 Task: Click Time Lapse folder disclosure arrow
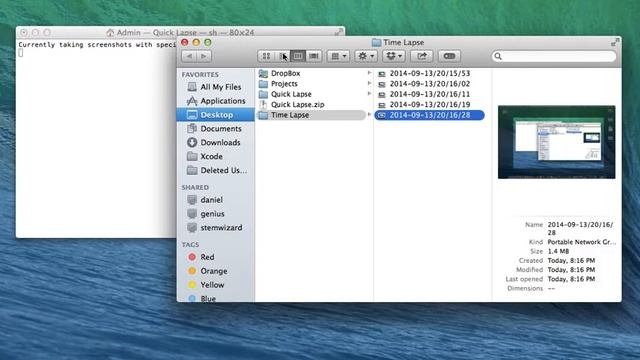pos(369,115)
